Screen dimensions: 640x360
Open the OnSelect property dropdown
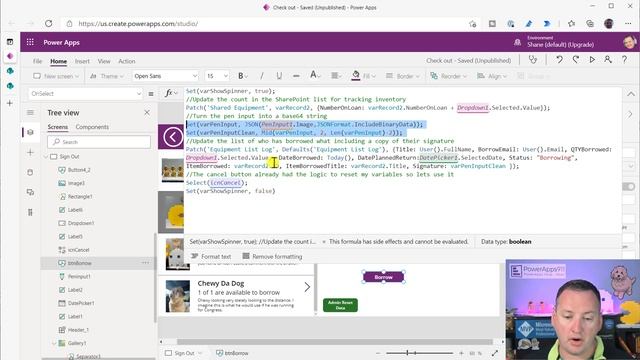[86, 94]
